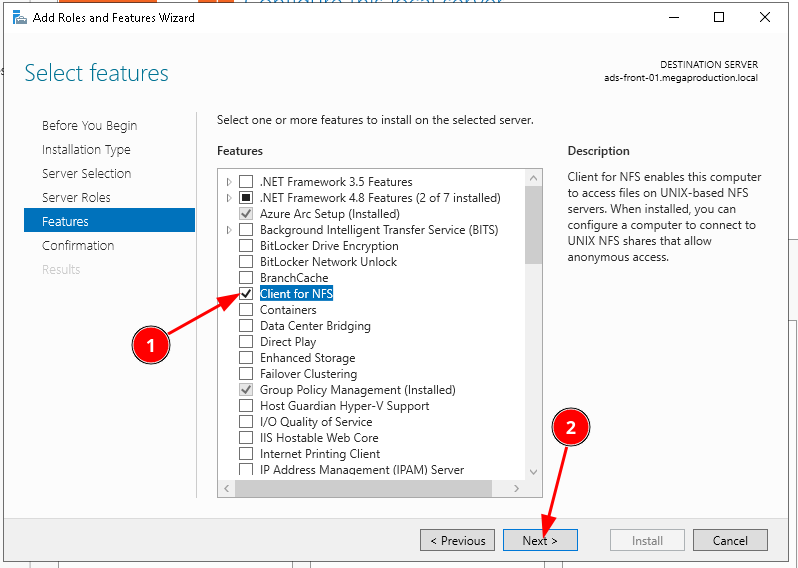Uncheck the Client for NFS checkbox

(246, 294)
